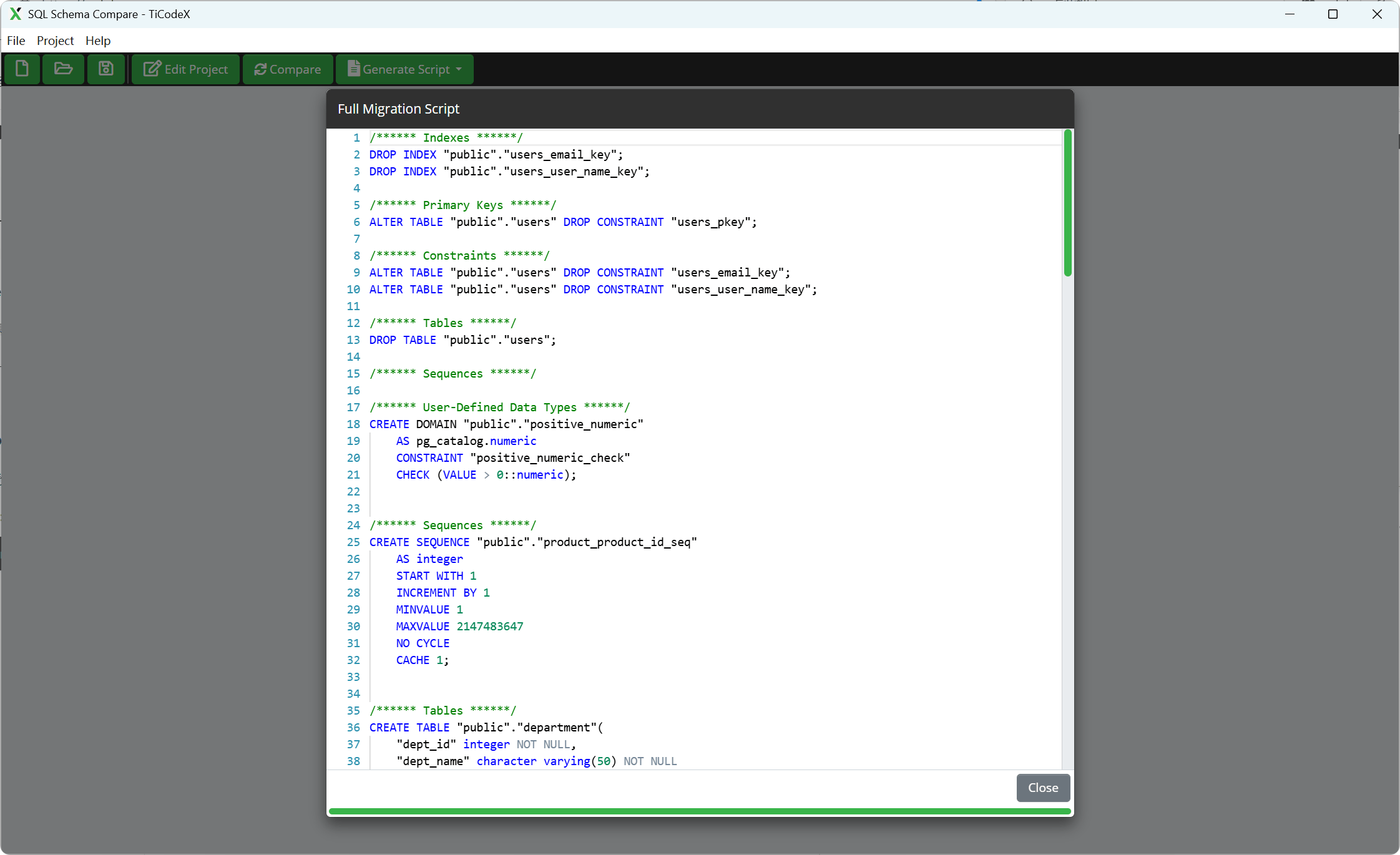Viewport: 1400px width, 855px height.
Task: Click the "Constraints" comment line
Action: 459,255
